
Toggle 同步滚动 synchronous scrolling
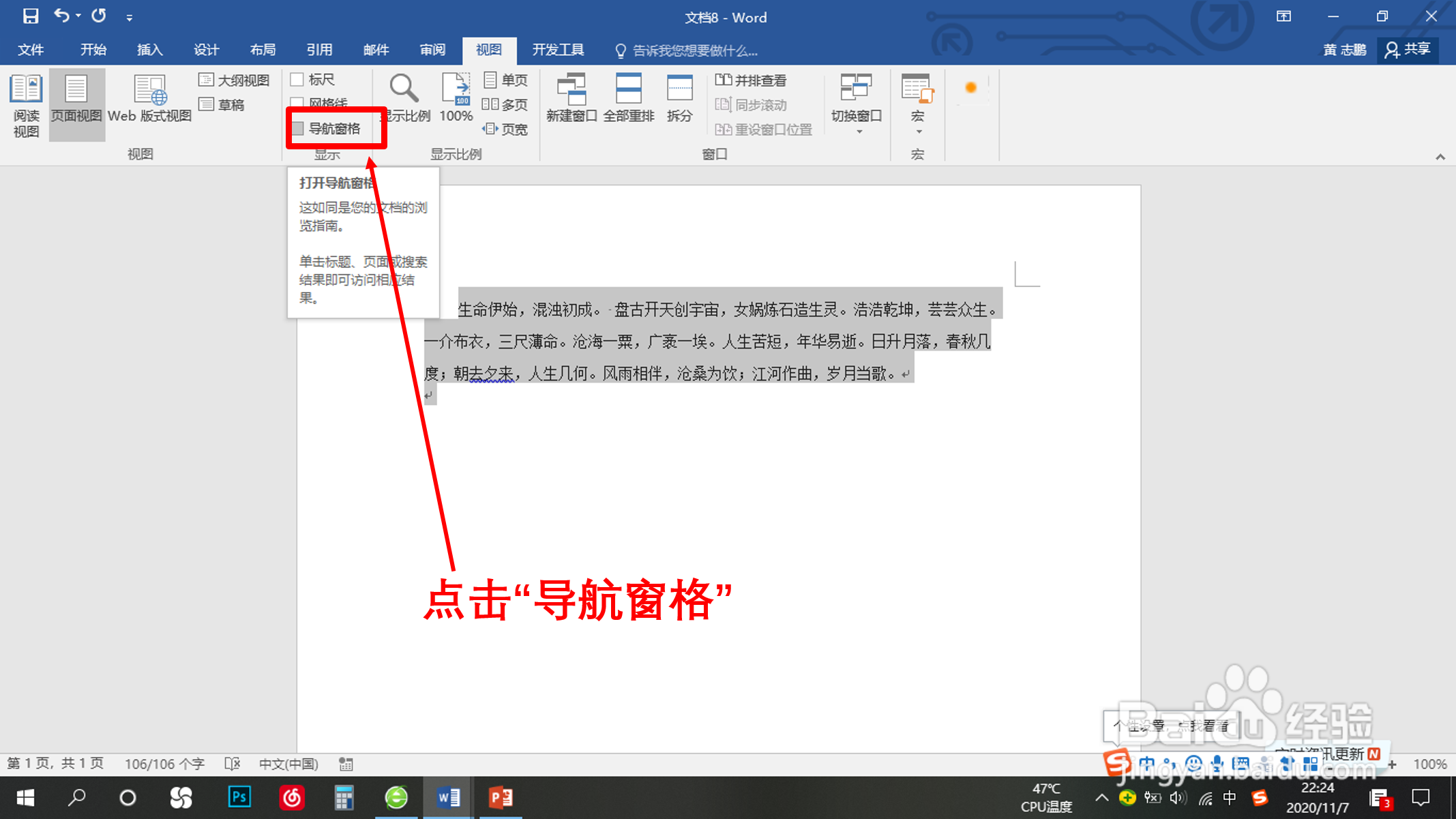coord(751,105)
